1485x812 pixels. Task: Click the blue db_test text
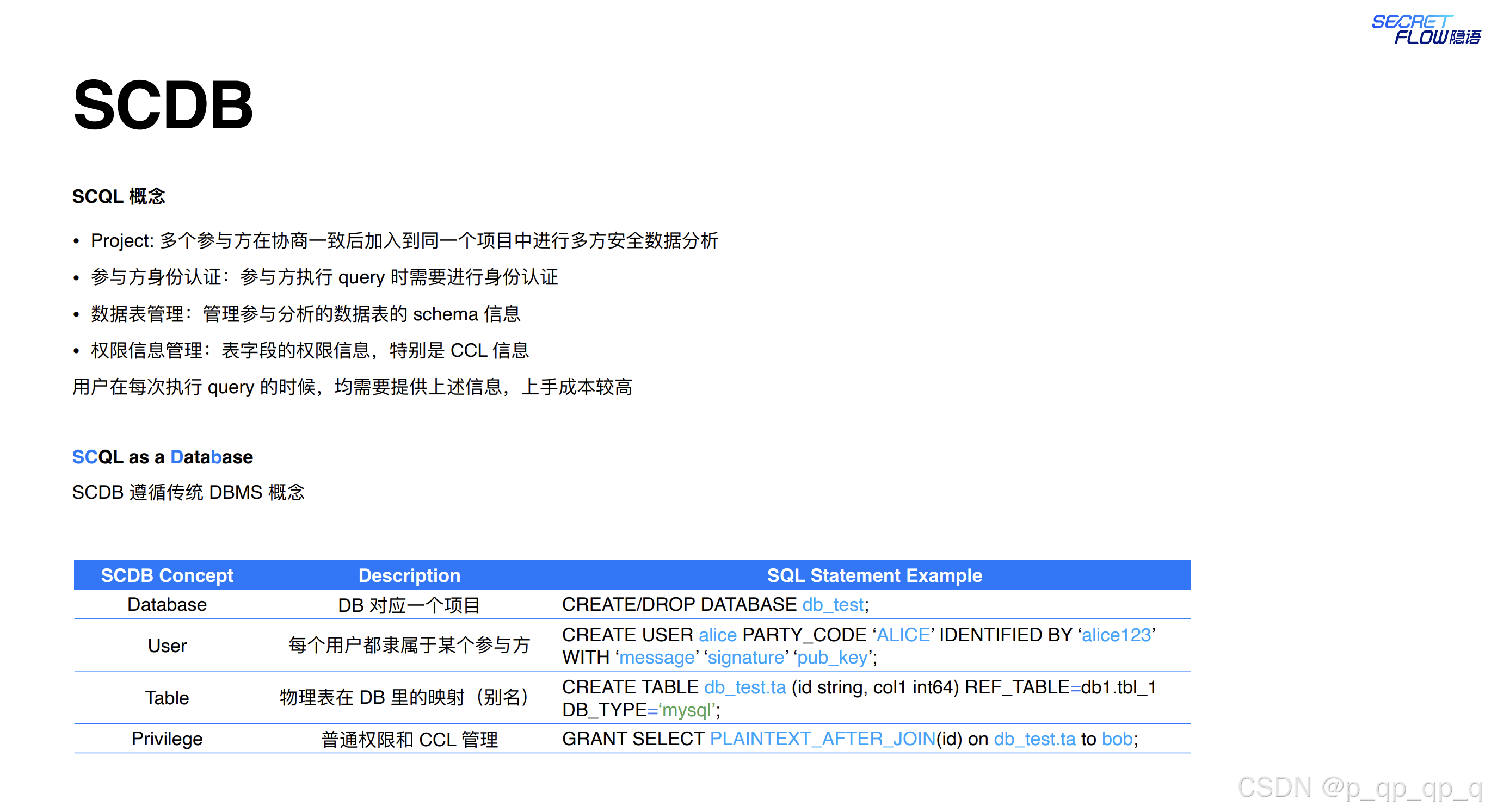[833, 605]
